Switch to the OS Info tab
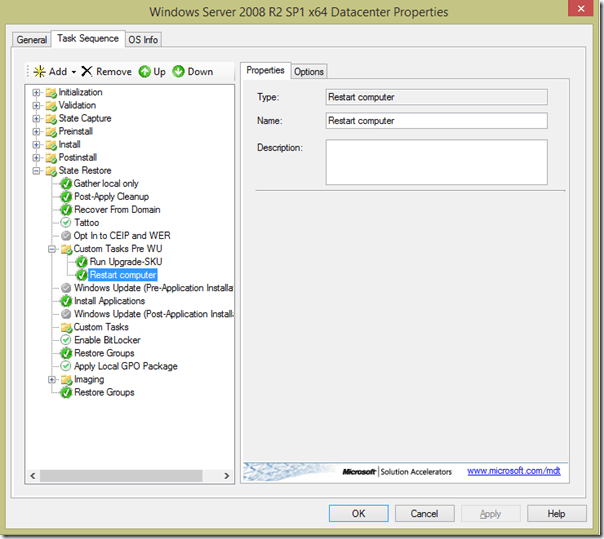Viewport: 604px width, 539px height. coord(143,40)
